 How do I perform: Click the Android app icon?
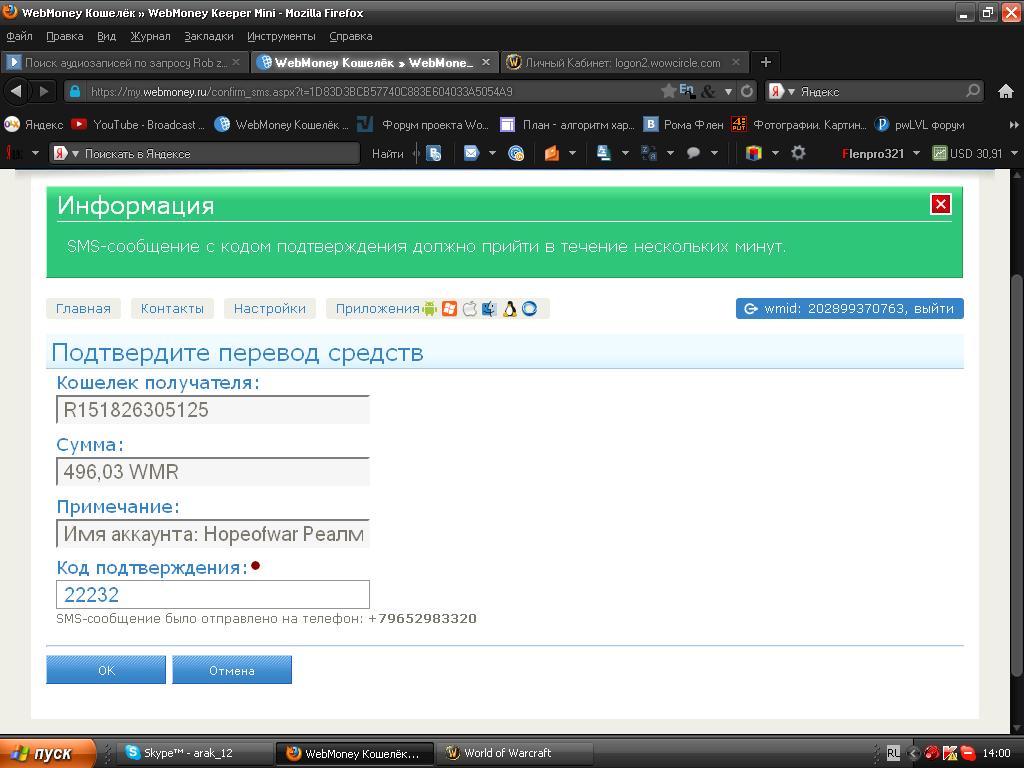click(429, 309)
